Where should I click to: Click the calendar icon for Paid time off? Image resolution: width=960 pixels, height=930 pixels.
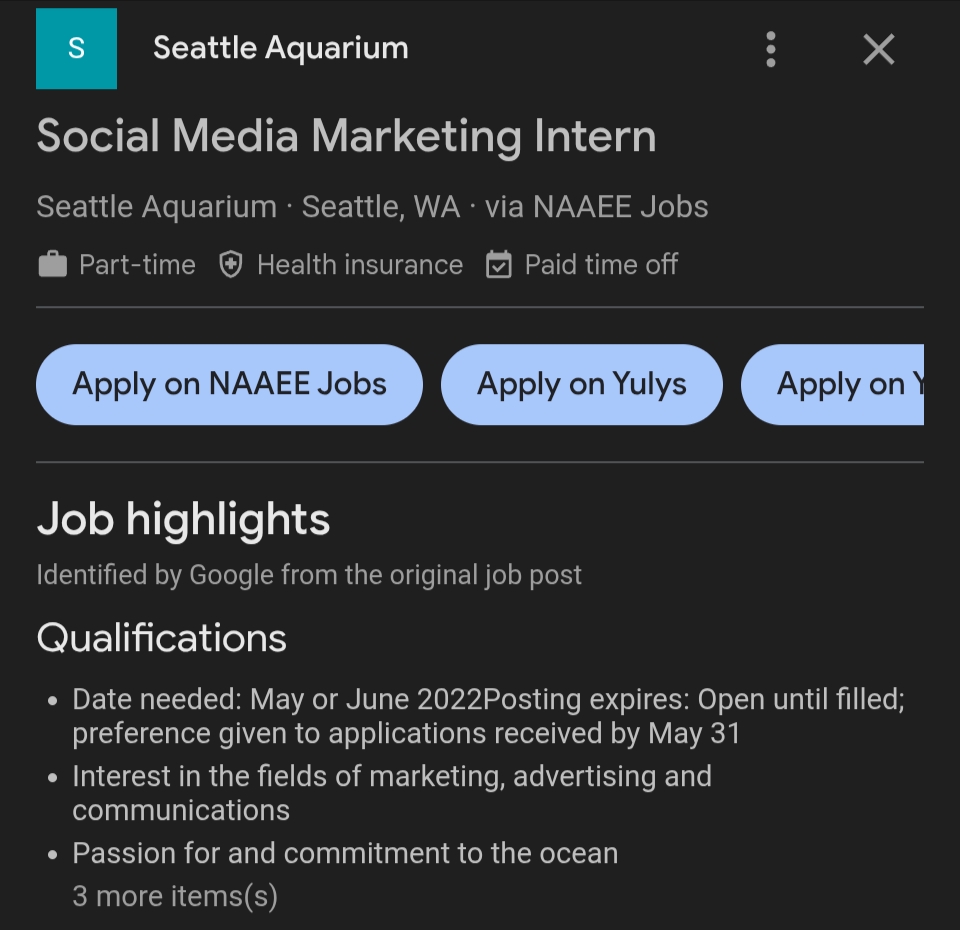[498, 265]
